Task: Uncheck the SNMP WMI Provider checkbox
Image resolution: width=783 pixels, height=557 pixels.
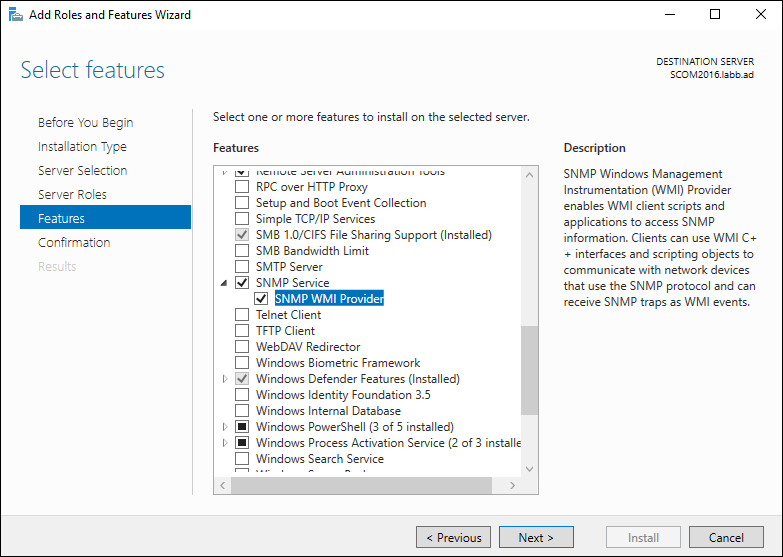Action: [261, 299]
